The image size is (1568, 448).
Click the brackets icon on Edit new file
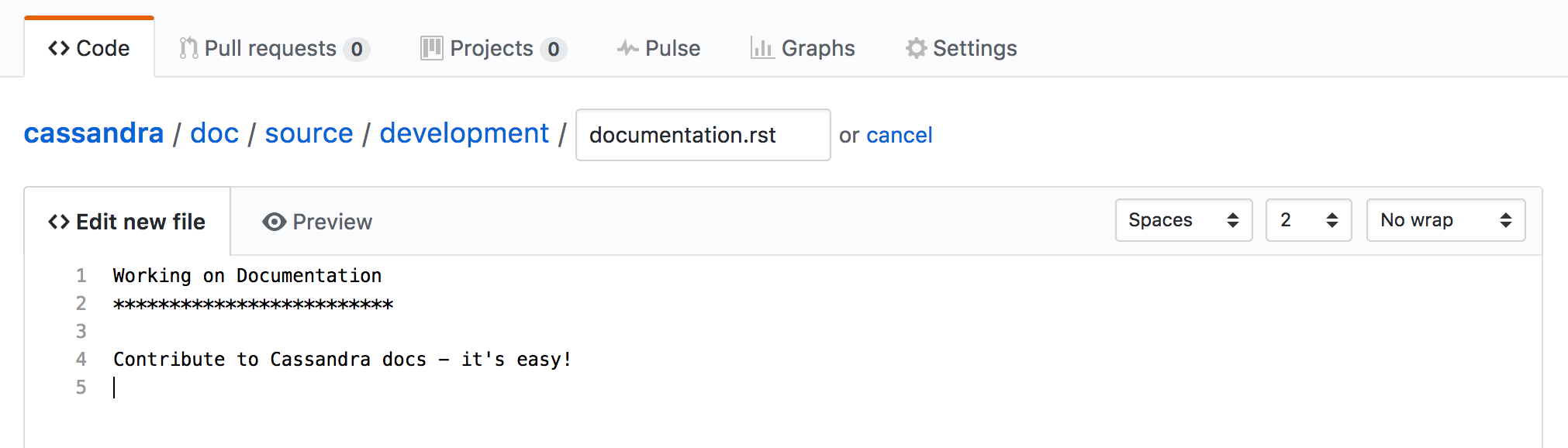[58, 222]
